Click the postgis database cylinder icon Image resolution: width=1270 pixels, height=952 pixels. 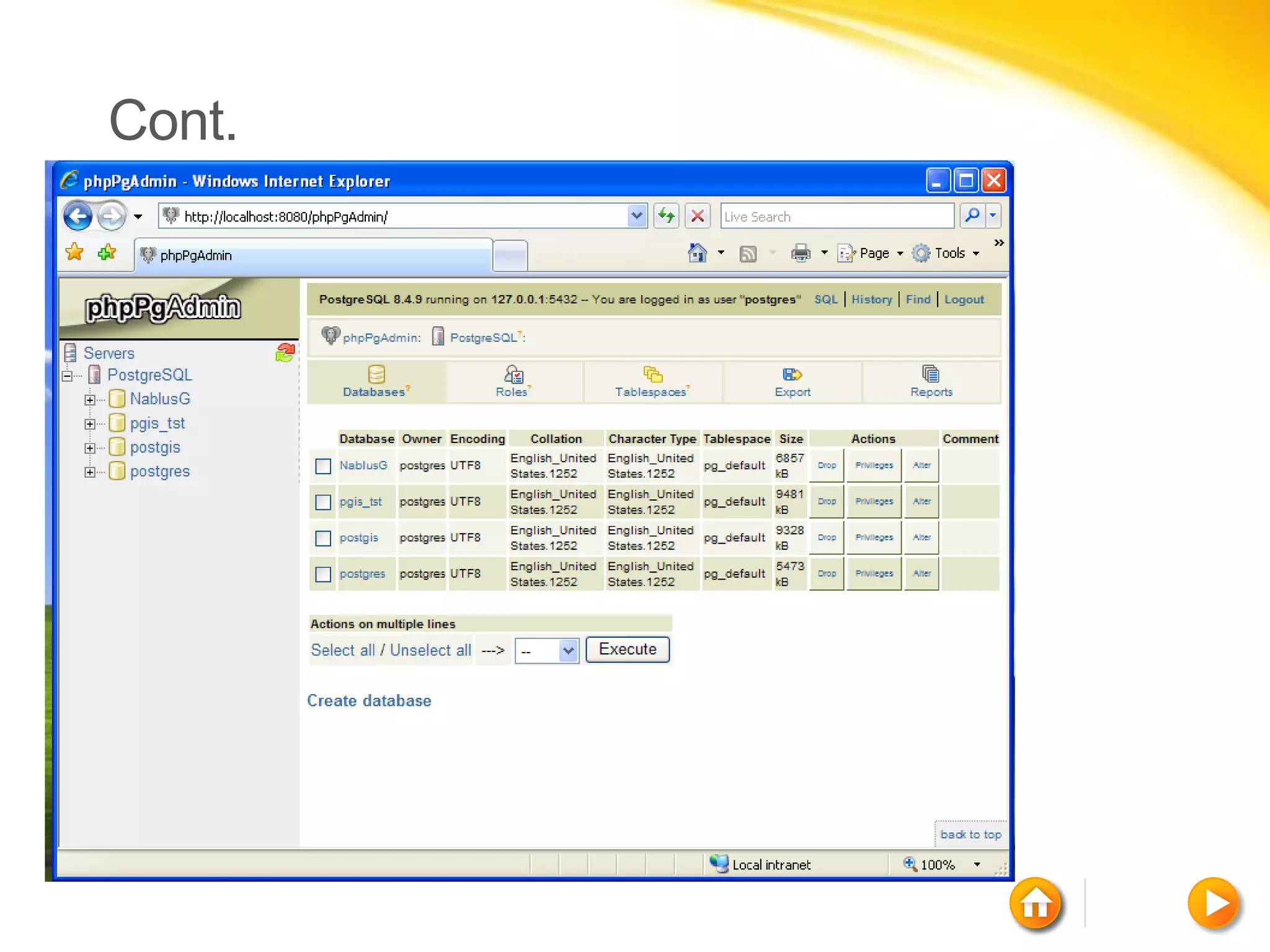[117, 447]
